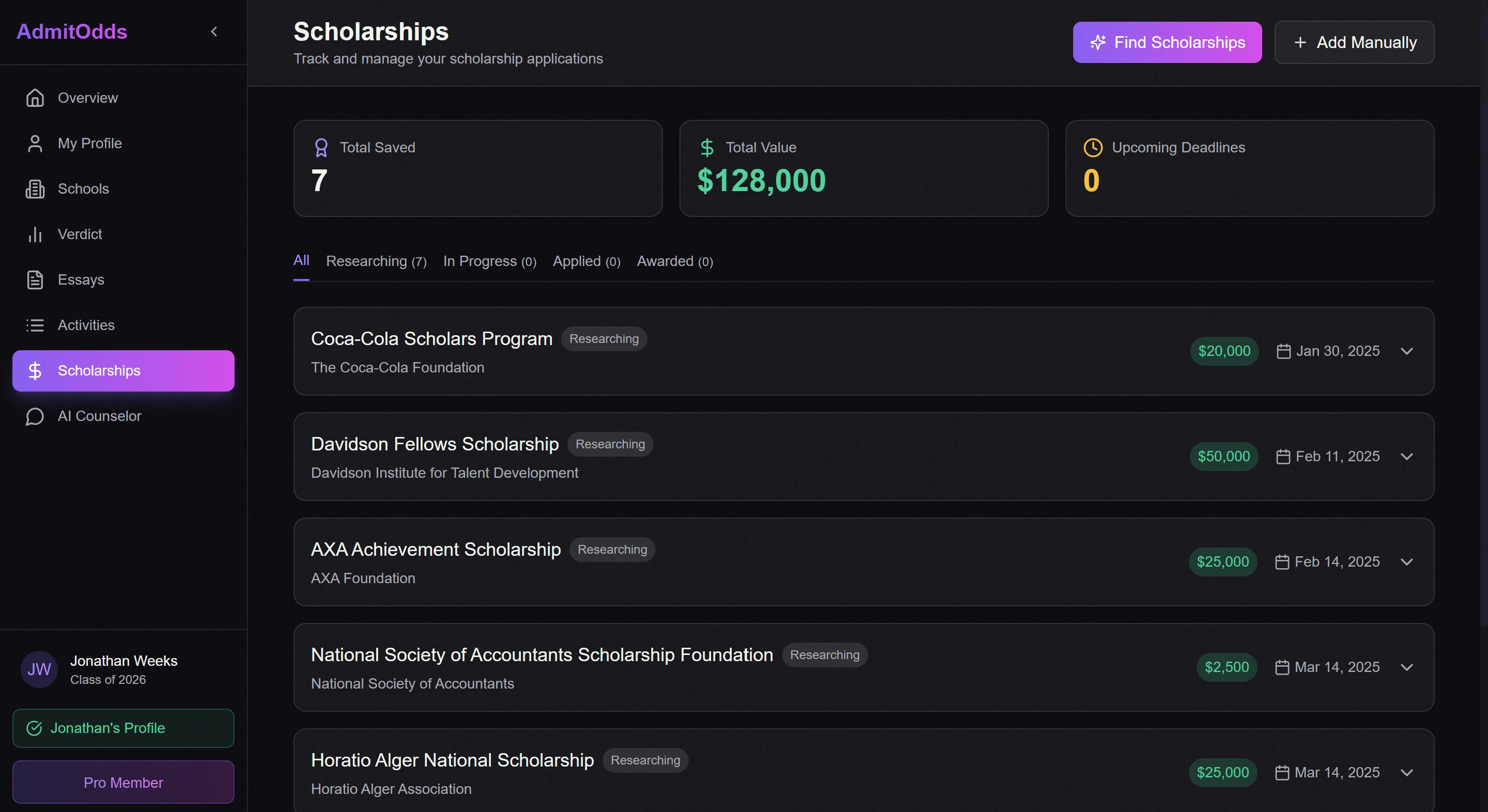Collapse the sidebar with the chevron arrow
Screen dimensions: 1488x812
(x=214, y=32)
